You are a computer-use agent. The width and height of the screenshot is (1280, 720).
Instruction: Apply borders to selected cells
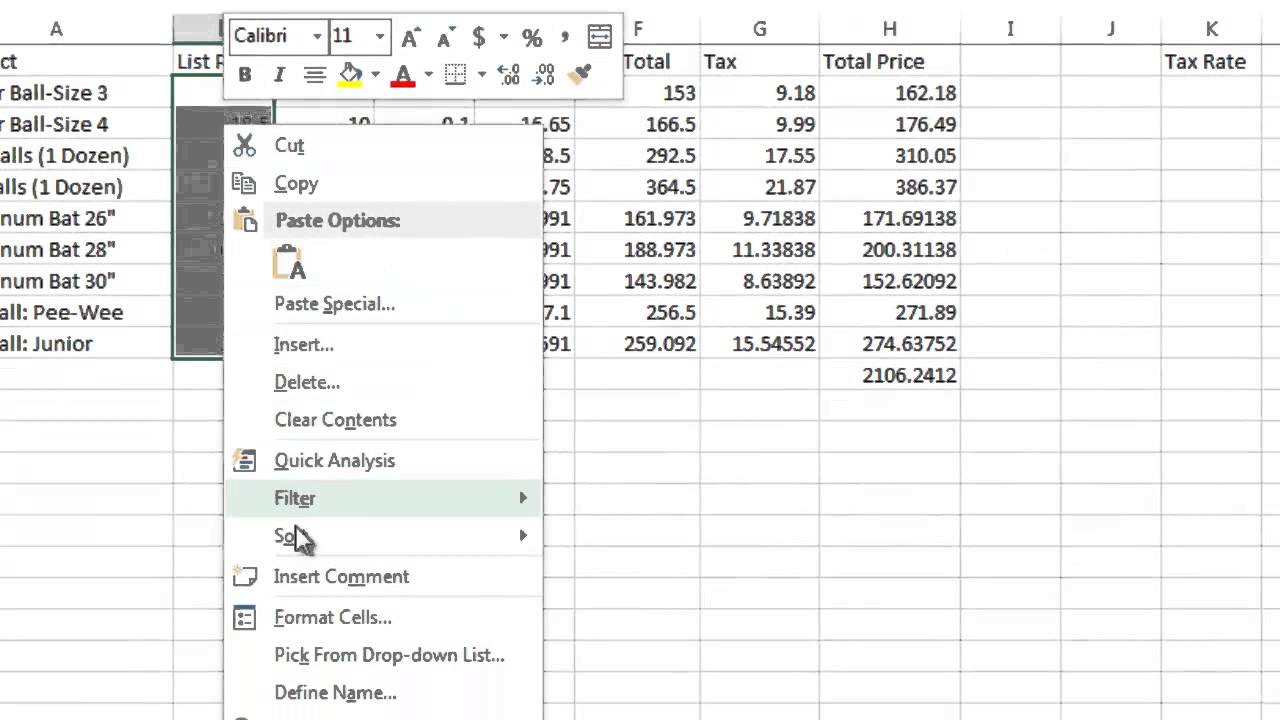456,75
